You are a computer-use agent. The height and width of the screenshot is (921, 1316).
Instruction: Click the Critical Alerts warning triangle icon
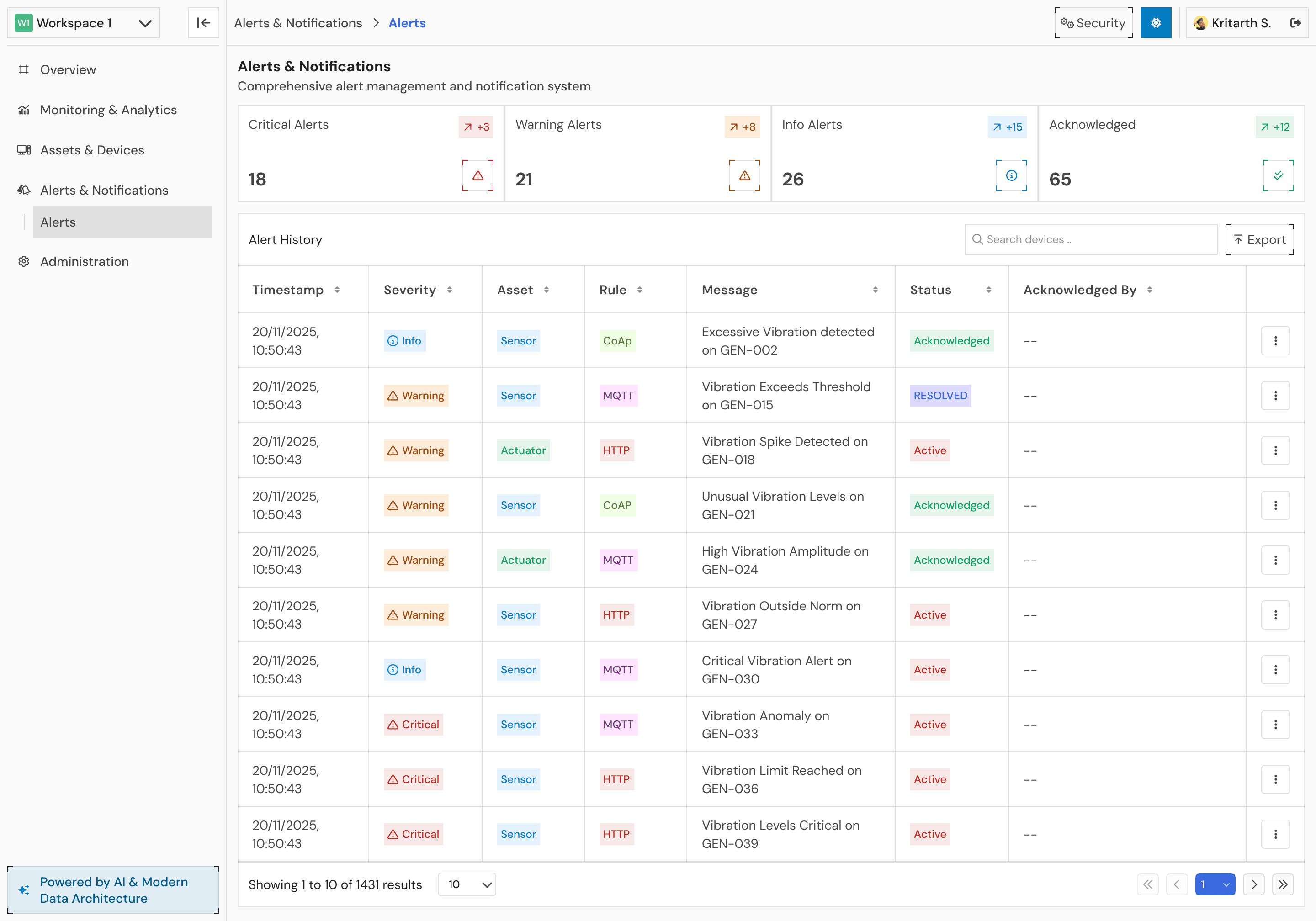coord(478,175)
